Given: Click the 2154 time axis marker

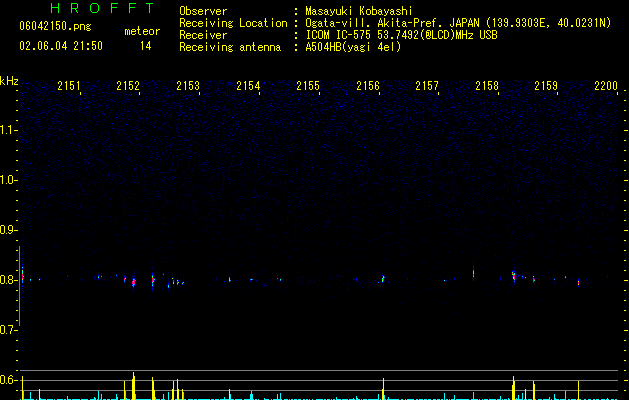Looking at the screenshot, I should coord(248,85).
